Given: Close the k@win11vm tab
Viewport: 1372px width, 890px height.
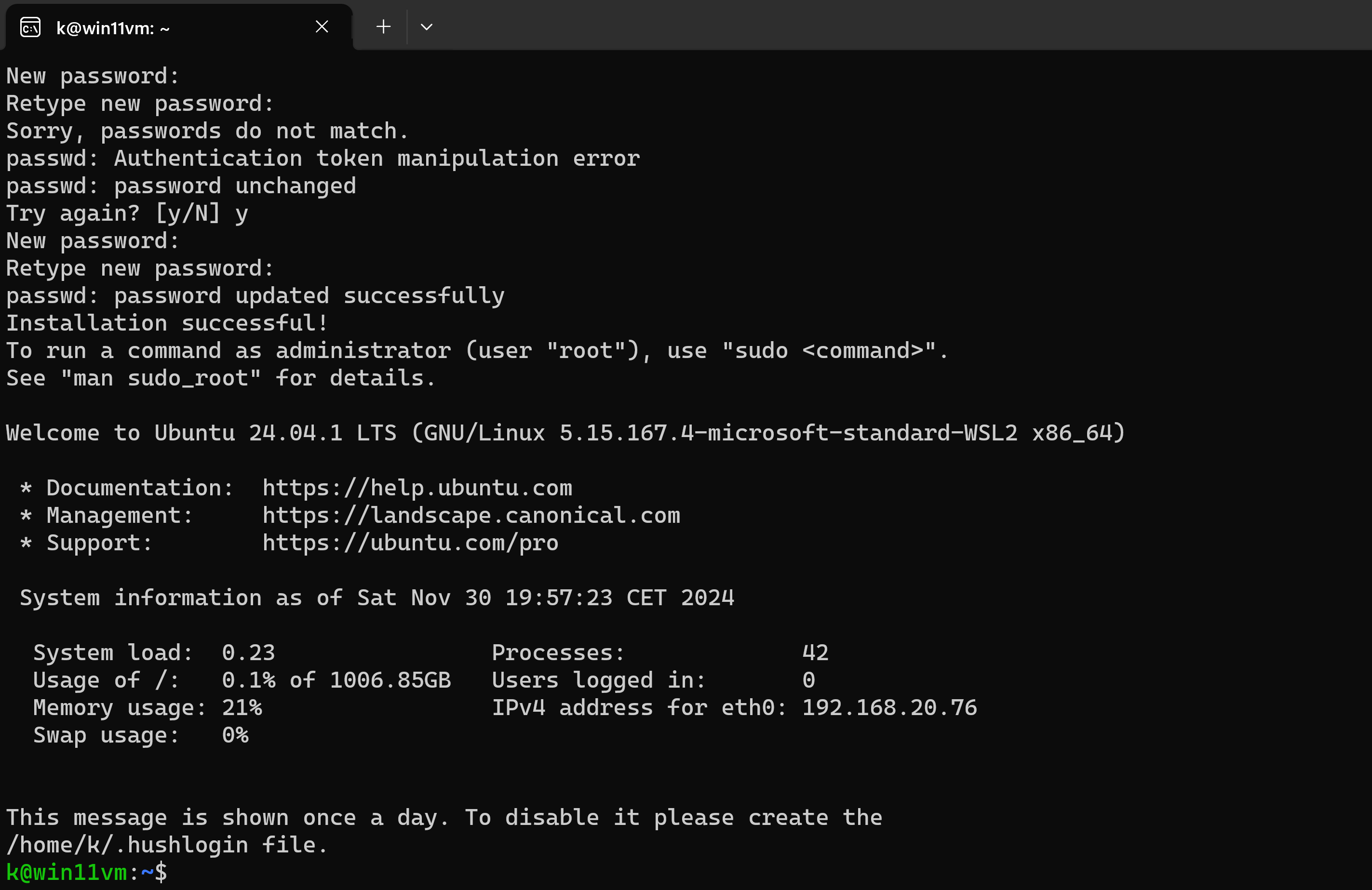Looking at the screenshot, I should [322, 27].
